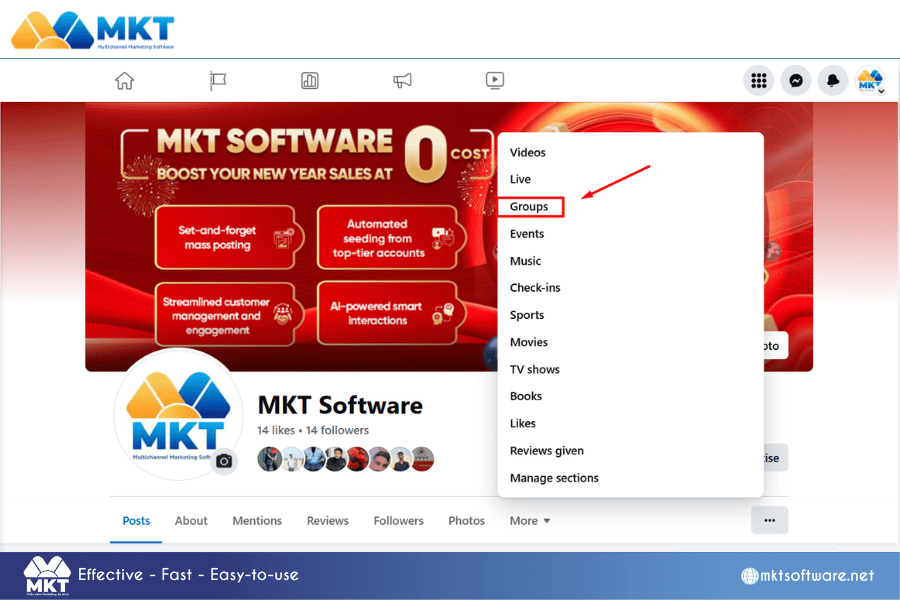This screenshot has height=600, width=900.
Task: Open the 14 followers link
Action: tap(338, 430)
